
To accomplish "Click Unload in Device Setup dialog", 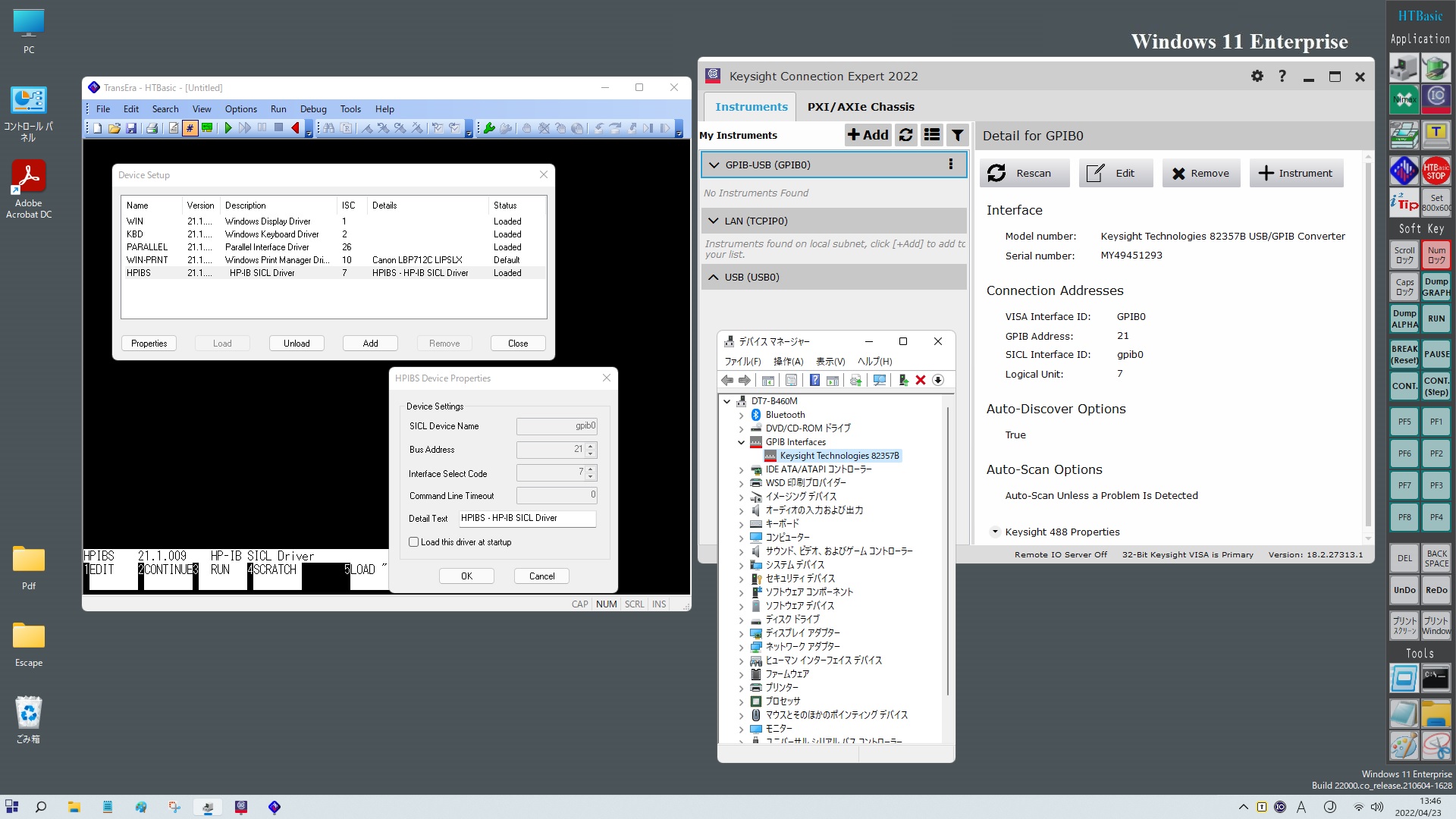I will point(297,344).
